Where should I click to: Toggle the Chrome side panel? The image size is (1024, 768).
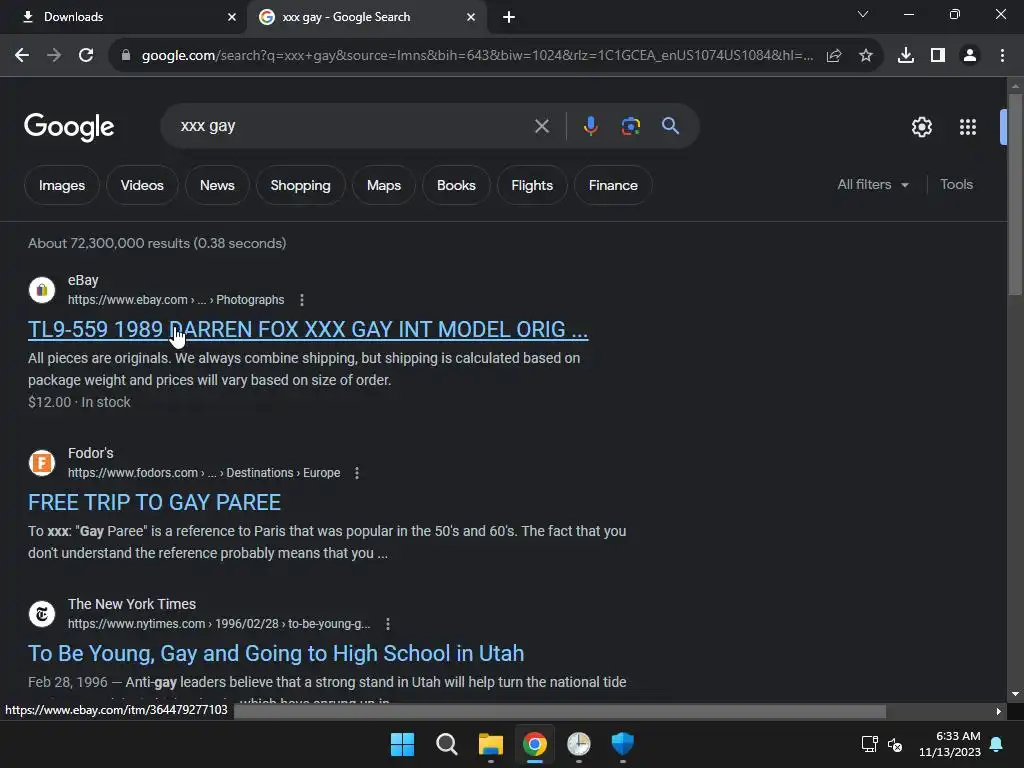point(938,56)
